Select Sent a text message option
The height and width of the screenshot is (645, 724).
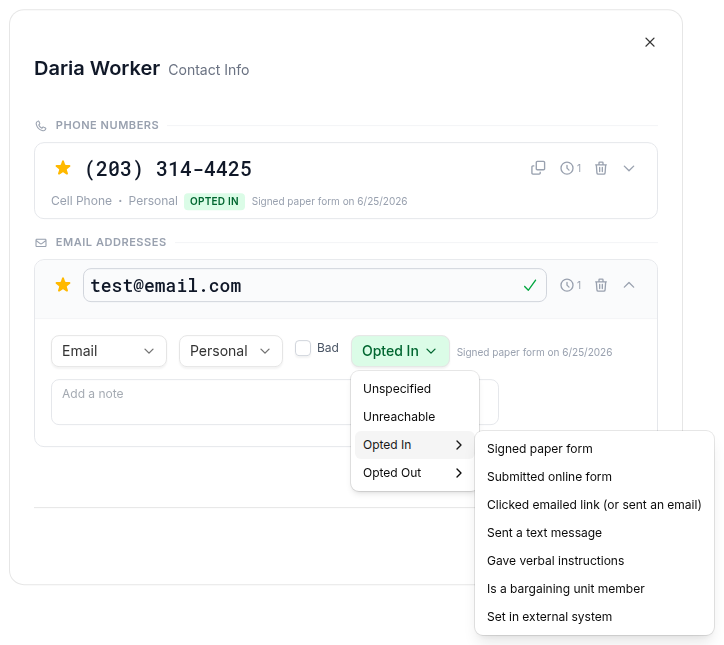pos(594,533)
